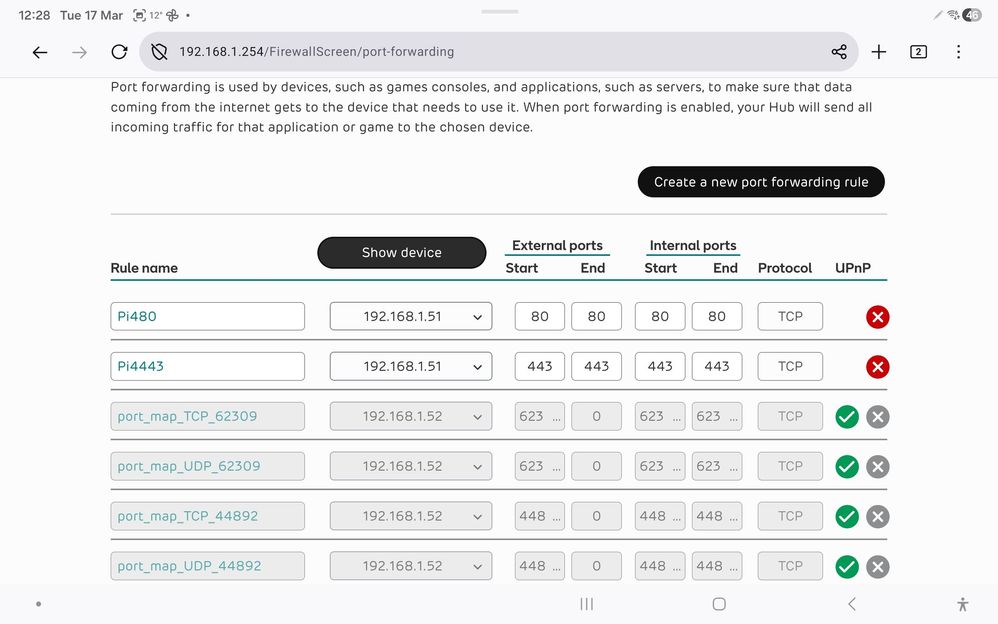Click the green check on port_map_TCP_44892

coord(847,516)
